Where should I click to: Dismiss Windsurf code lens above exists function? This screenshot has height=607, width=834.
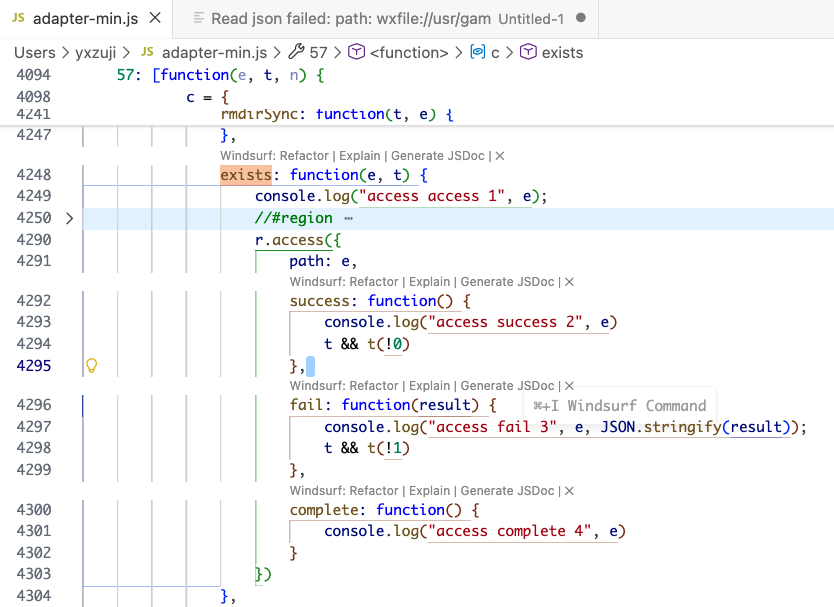(499, 156)
